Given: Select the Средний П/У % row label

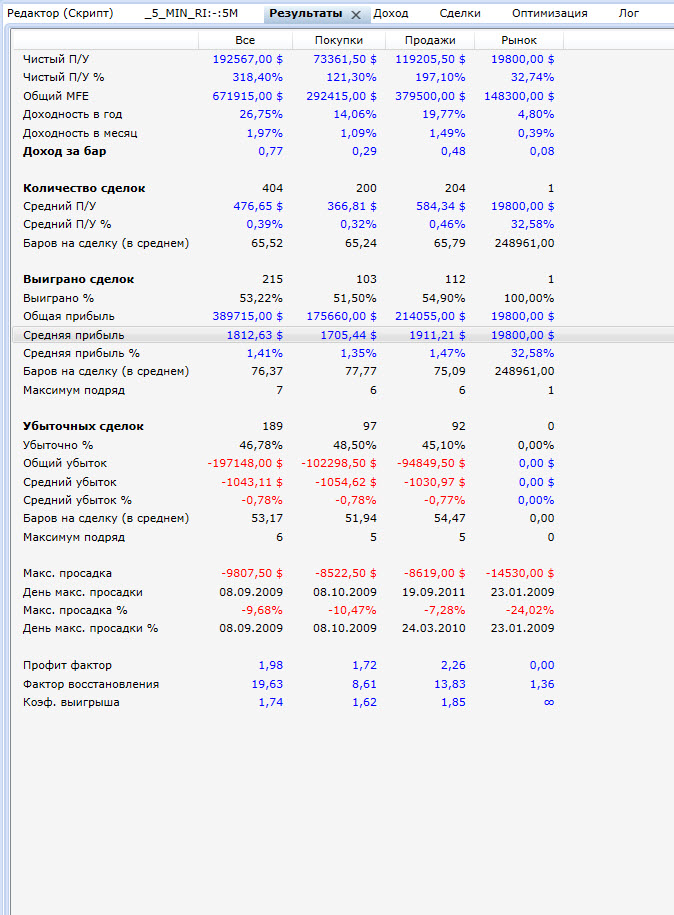Looking at the screenshot, I should (67, 224).
